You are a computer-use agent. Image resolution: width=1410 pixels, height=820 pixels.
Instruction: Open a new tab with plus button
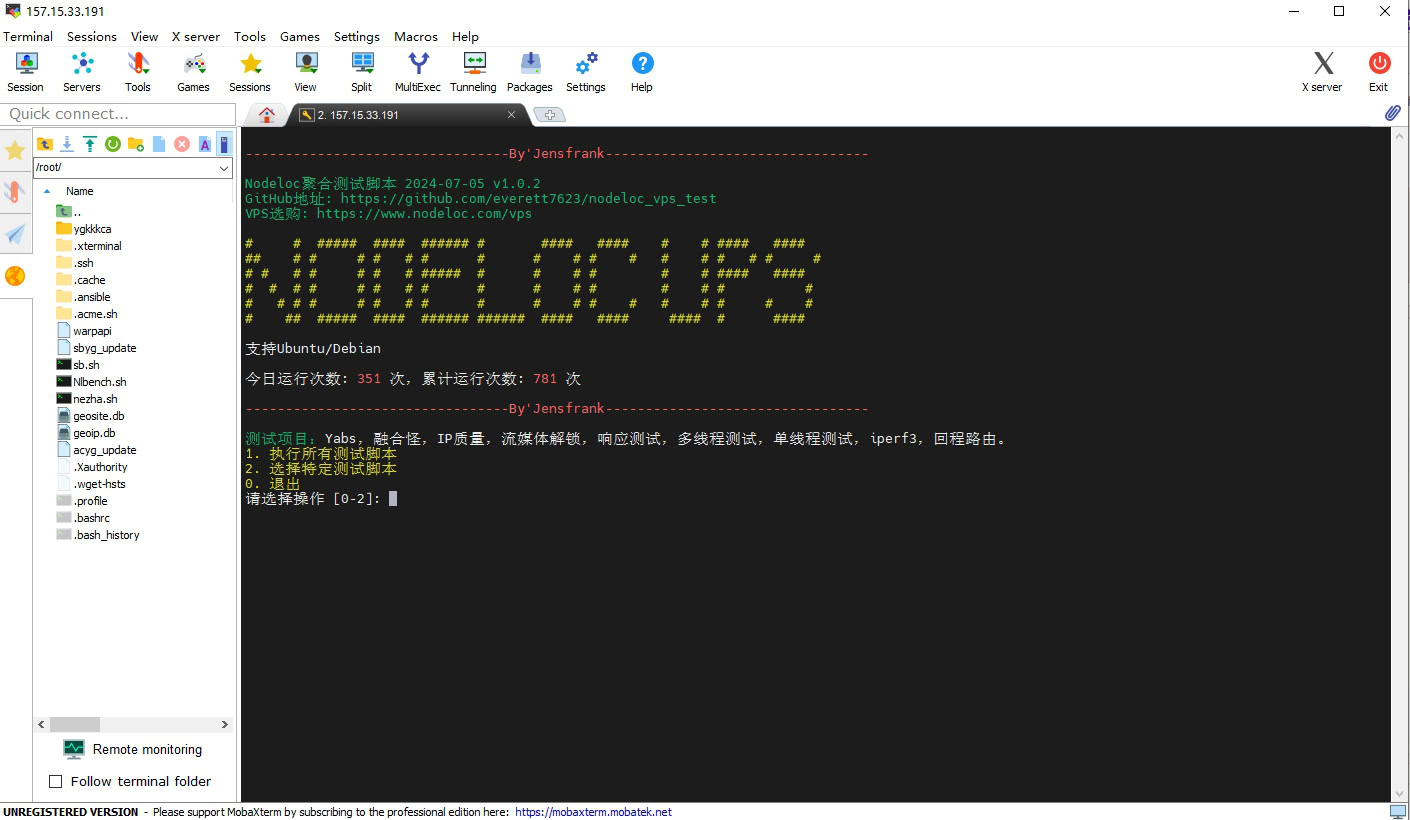pyautogui.click(x=549, y=115)
